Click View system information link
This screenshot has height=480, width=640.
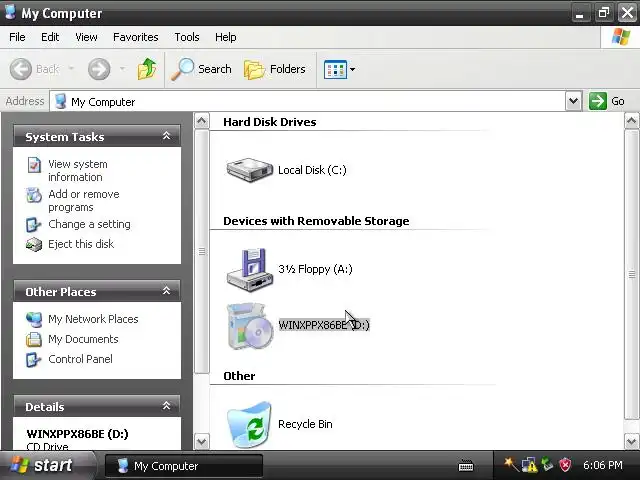(x=78, y=170)
